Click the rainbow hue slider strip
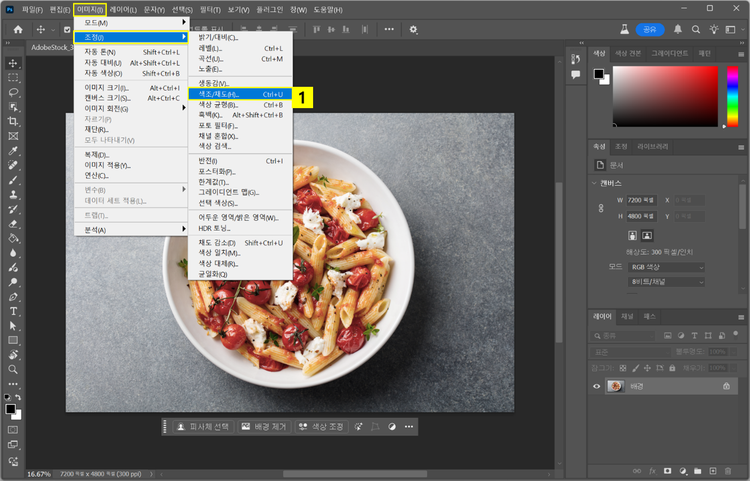This screenshot has height=481, width=750. coord(732,96)
